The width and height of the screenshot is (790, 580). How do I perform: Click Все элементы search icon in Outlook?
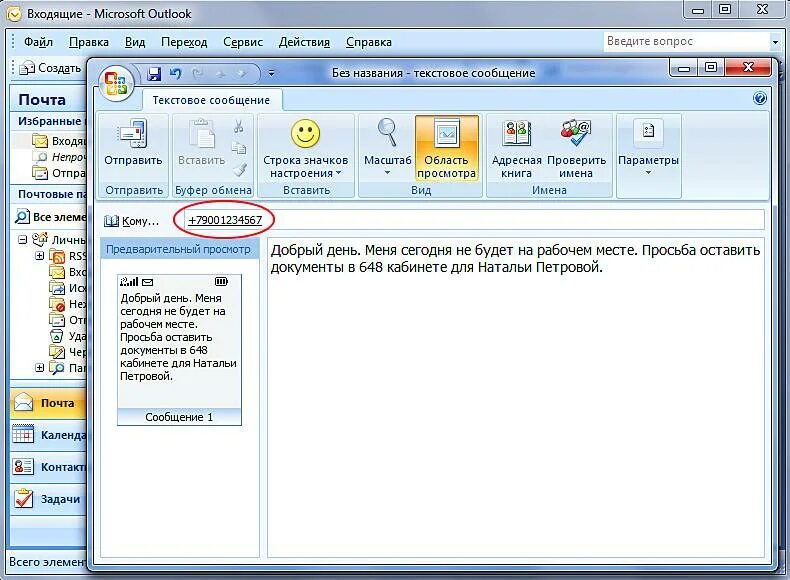(x=22, y=217)
